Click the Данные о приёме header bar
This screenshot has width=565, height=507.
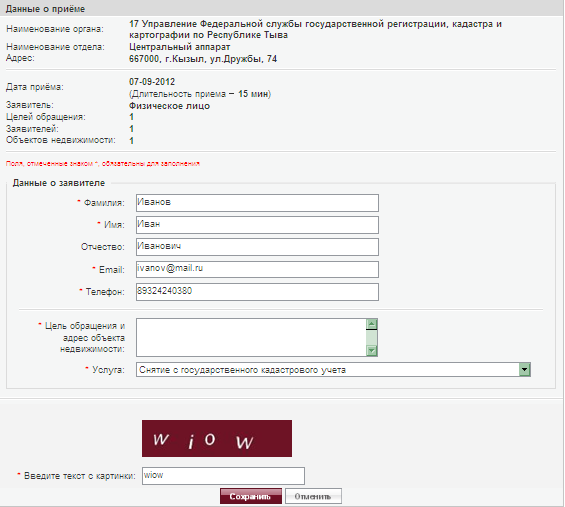coord(282,8)
